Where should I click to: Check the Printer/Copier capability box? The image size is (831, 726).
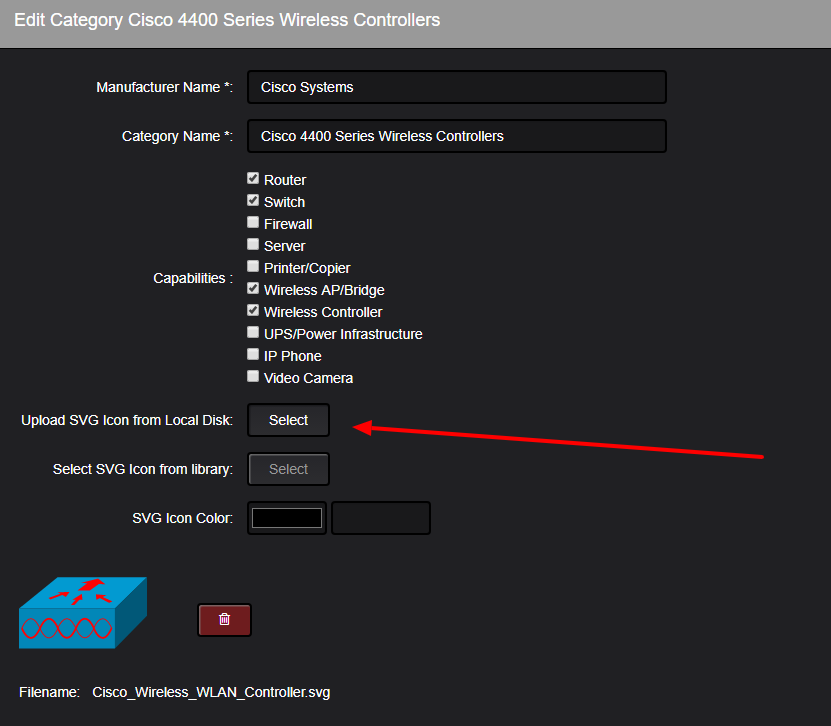(x=253, y=267)
